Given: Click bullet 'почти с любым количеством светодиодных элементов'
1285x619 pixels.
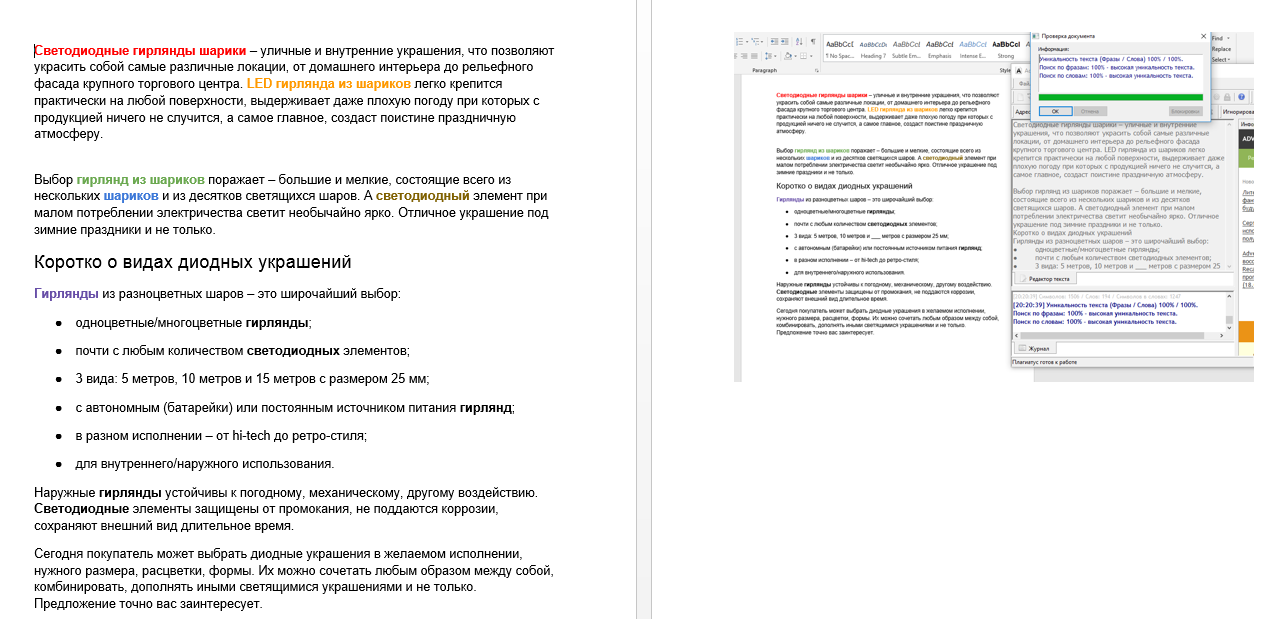Looking at the screenshot, I should (x=242, y=351).
